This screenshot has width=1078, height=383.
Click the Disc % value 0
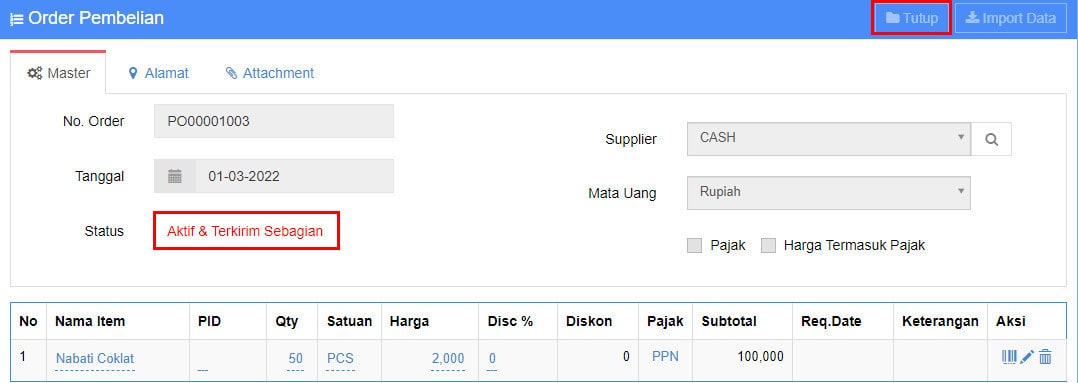[492, 358]
